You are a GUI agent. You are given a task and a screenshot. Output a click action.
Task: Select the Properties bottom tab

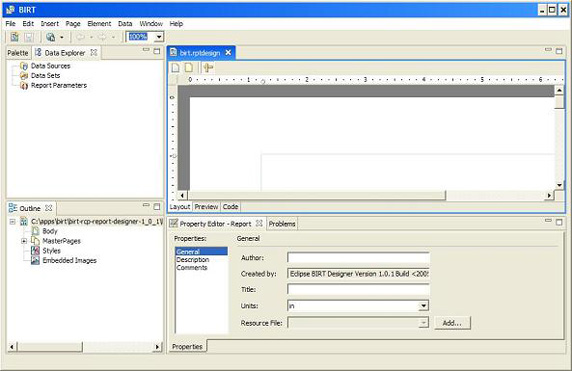(x=187, y=347)
